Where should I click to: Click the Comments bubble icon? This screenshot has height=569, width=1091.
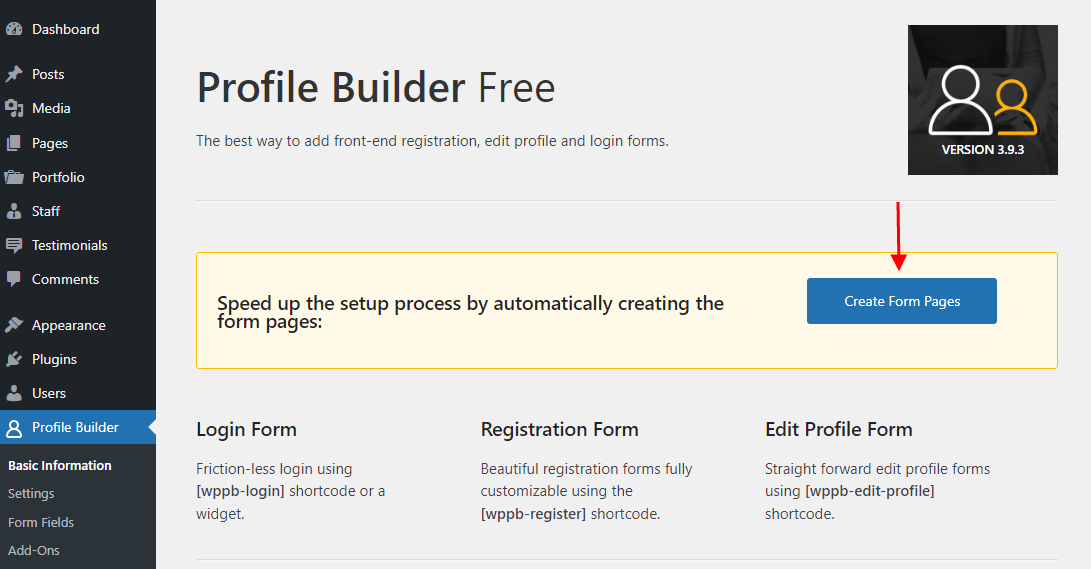click(14, 279)
